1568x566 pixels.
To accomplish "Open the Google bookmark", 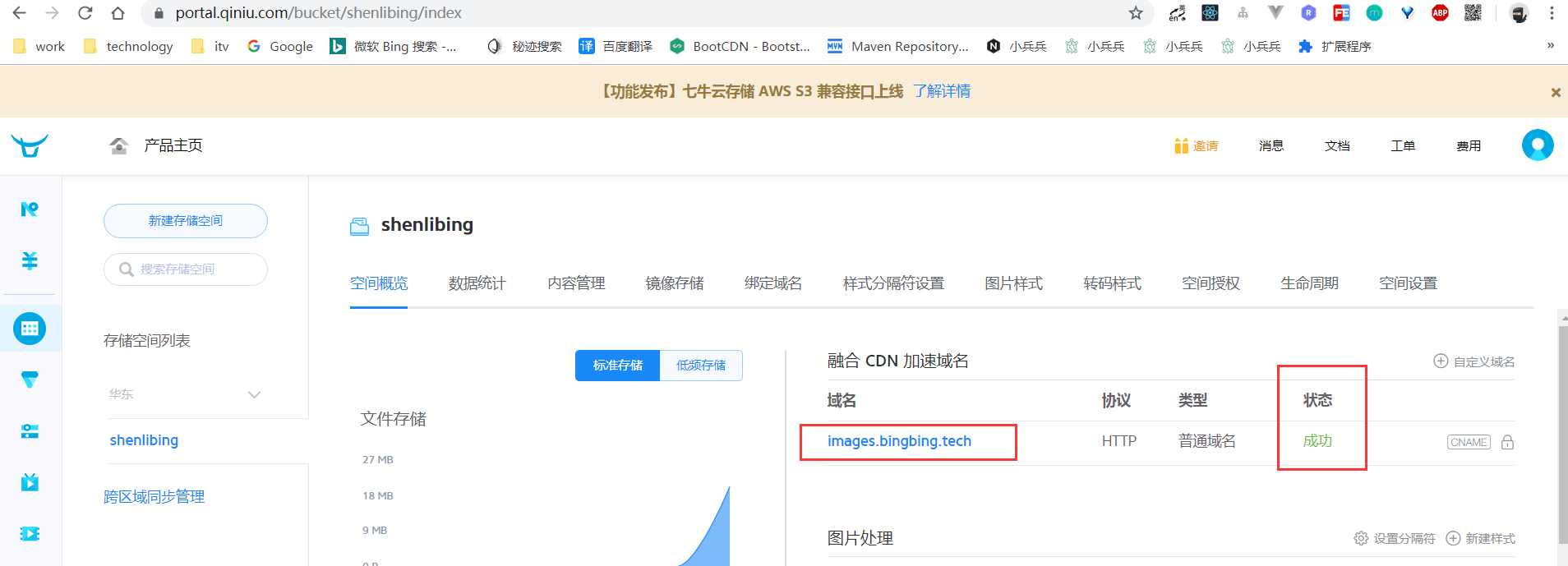I will pyautogui.click(x=280, y=46).
